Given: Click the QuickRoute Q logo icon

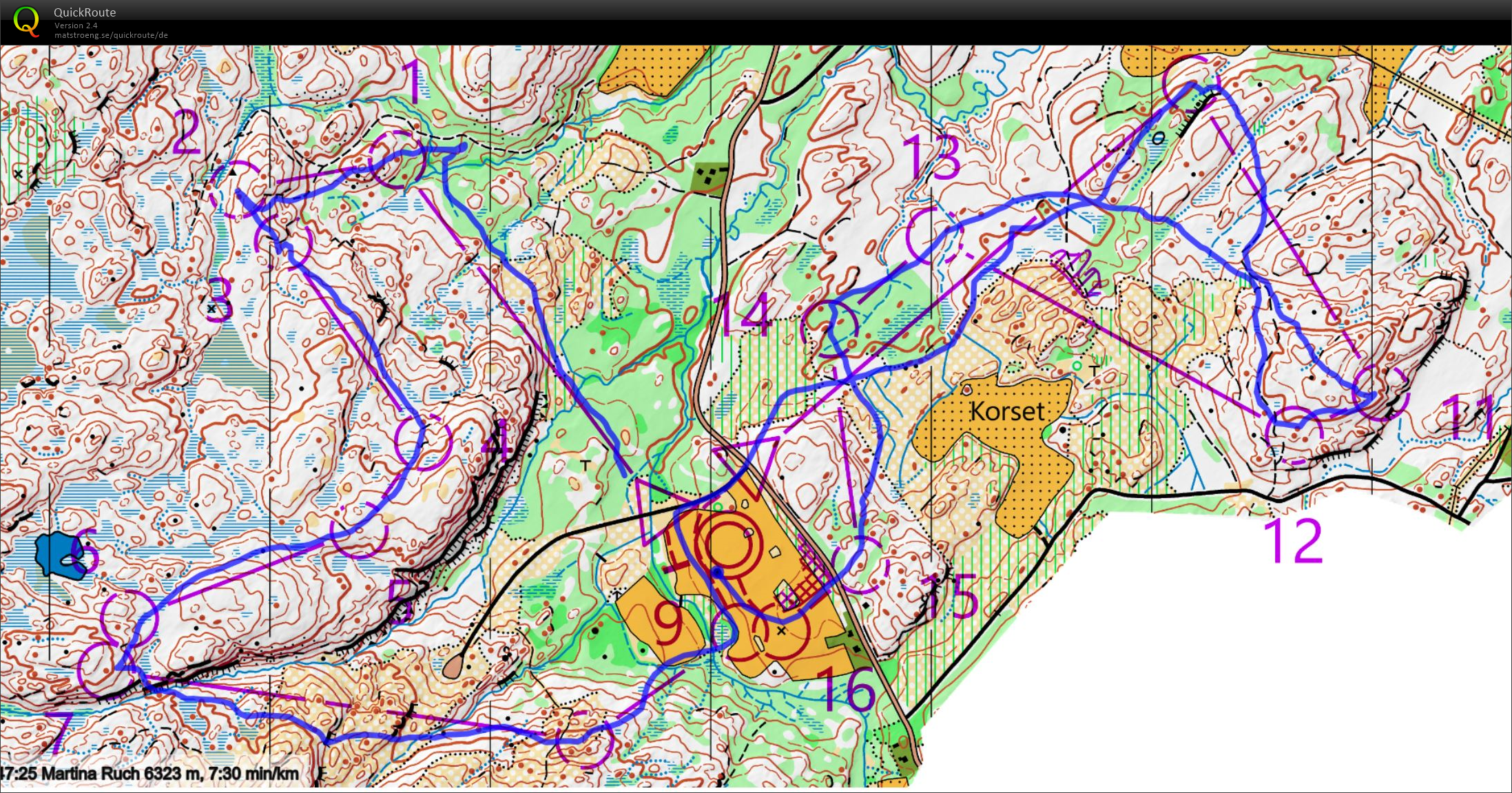Looking at the screenshot, I should point(26,21).
